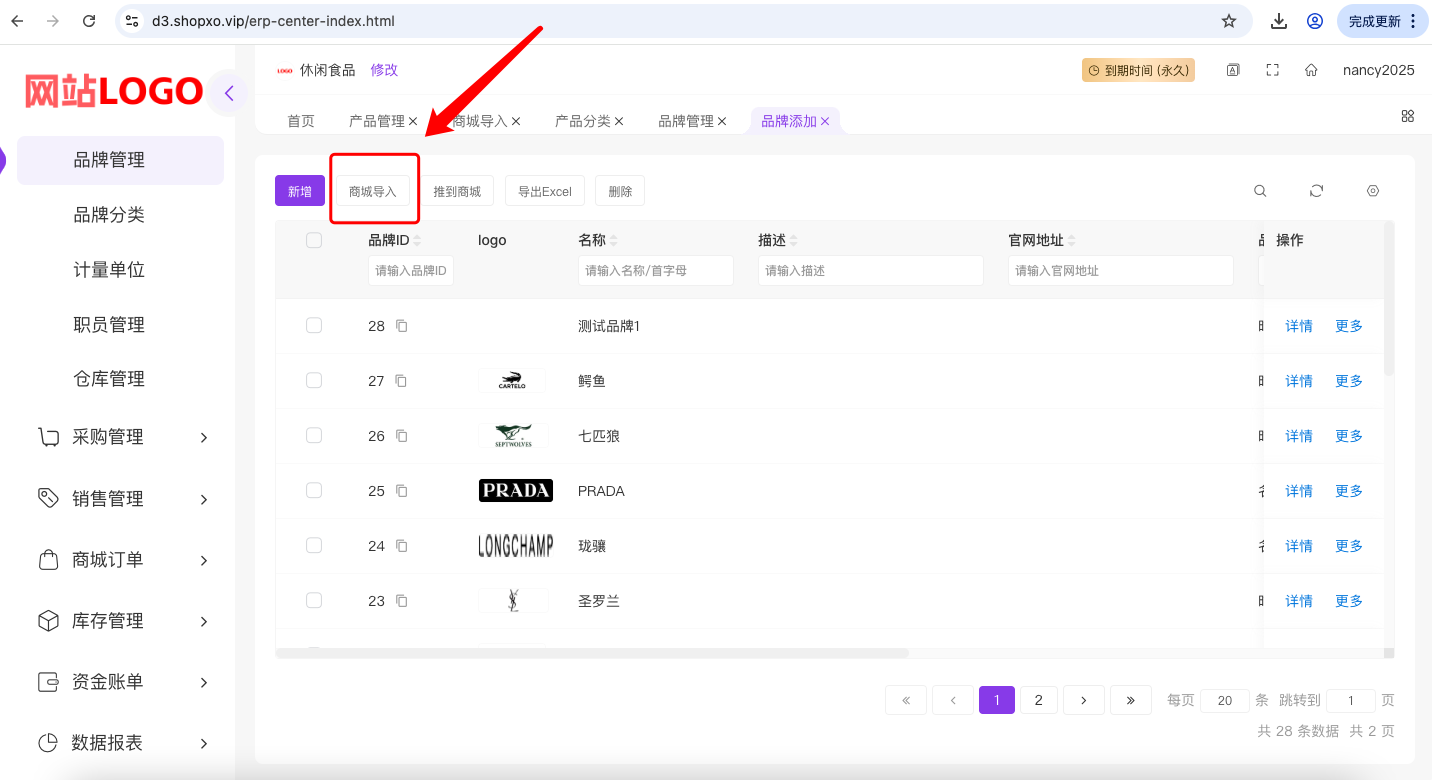Viewport: 1432px width, 780px height.
Task: Click the sort icon on 官网地址 column
Action: [1072, 241]
